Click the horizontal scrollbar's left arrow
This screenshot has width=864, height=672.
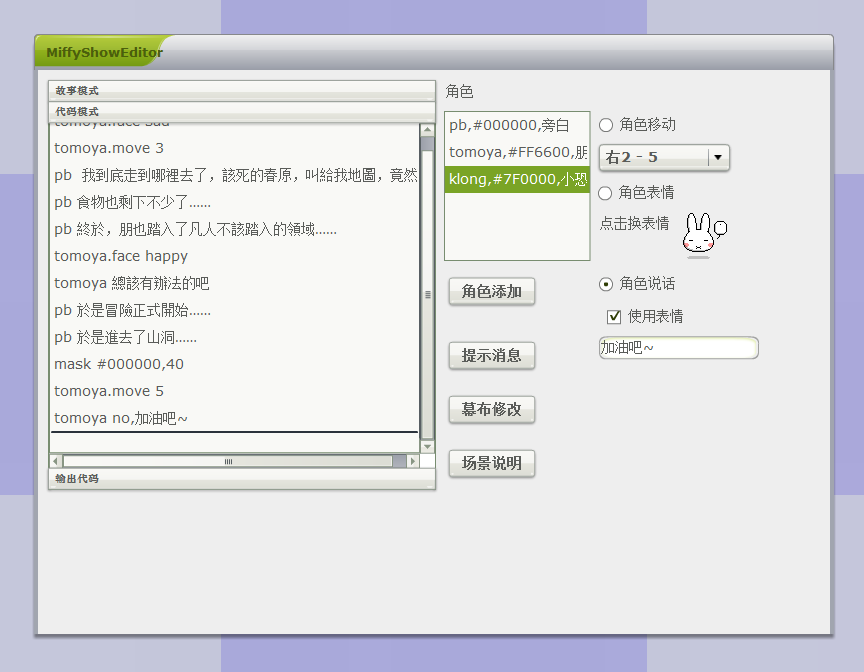click(56, 461)
